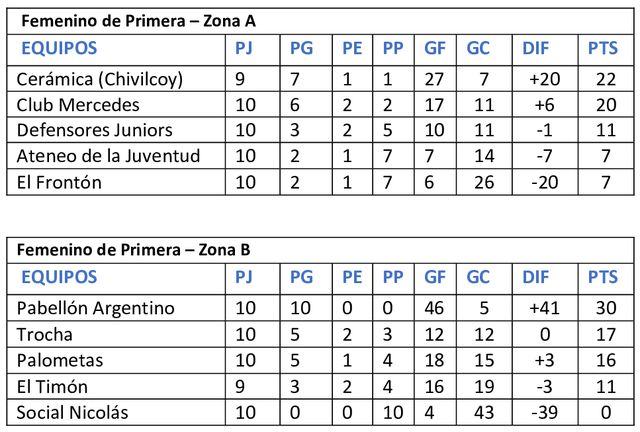
Task: Select Pabellón Argentino's 30 points cell
Action: tap(603, 308)
